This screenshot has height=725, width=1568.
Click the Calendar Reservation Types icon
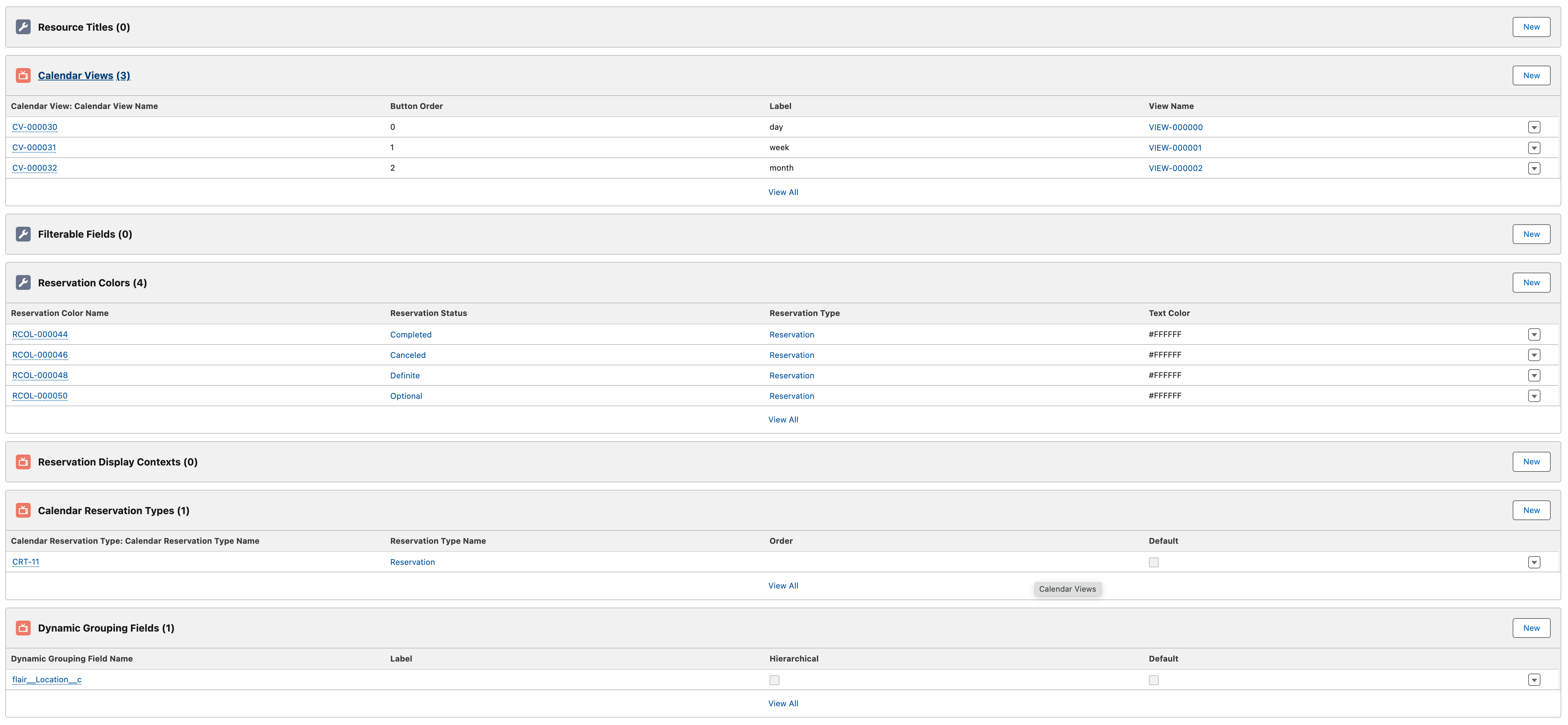click(x=23, y=510)
